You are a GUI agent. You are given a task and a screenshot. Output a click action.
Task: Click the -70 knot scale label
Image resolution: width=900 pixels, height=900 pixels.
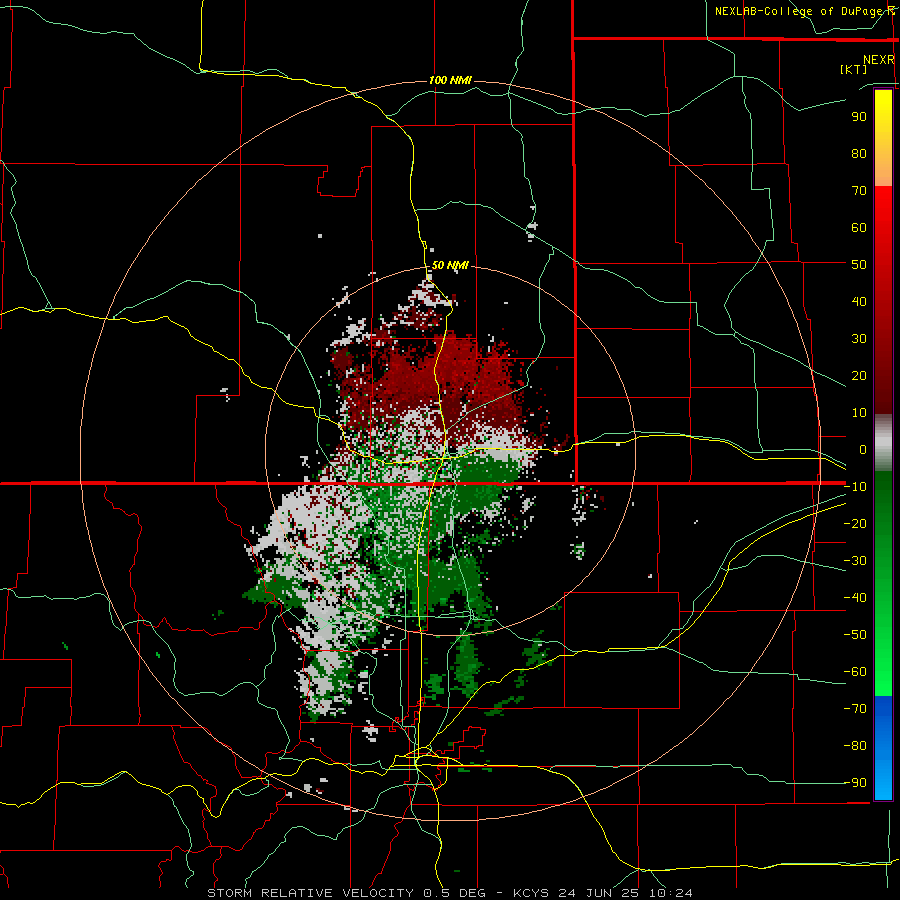coord(855,709)
